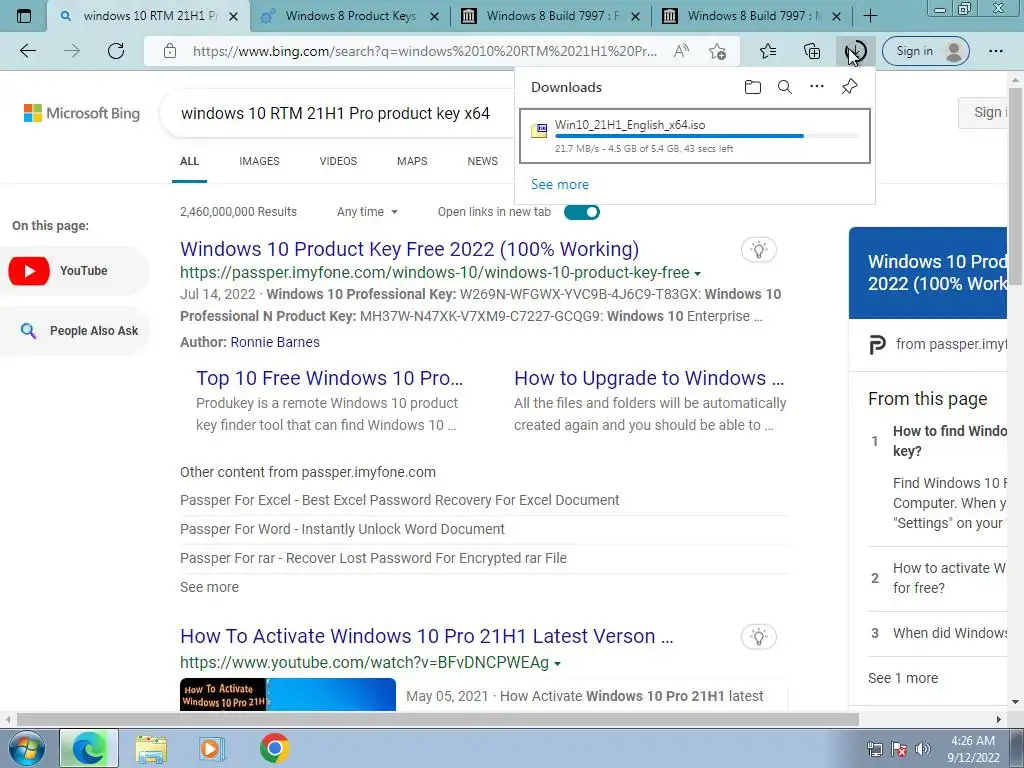Open a new tab with plus button
Viewport: 1024px width, 768px height.
[870, 16]
